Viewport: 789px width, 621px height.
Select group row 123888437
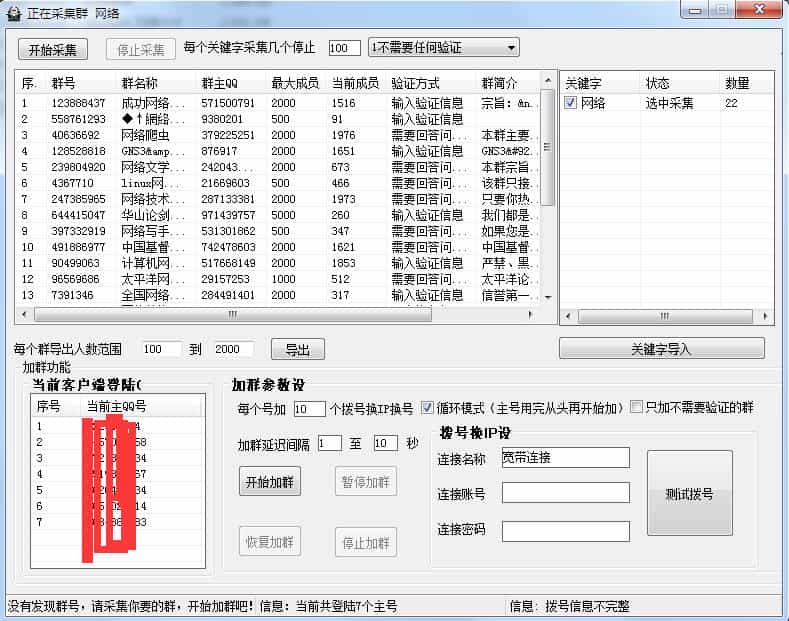(278, 103)
